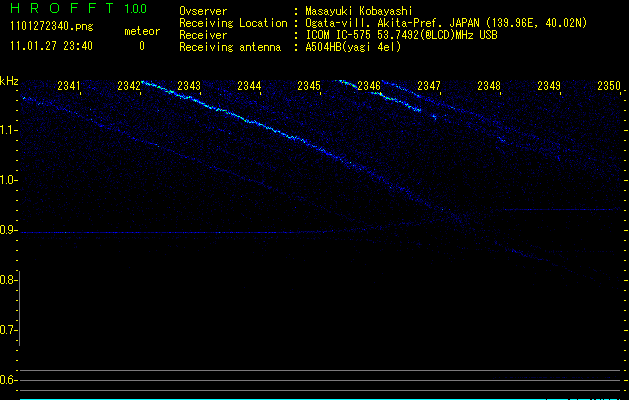The height and width of the screenshot is (400, 629).
Task: Click the timestamp 11.01.27 23:40
Action: point(51,46)
